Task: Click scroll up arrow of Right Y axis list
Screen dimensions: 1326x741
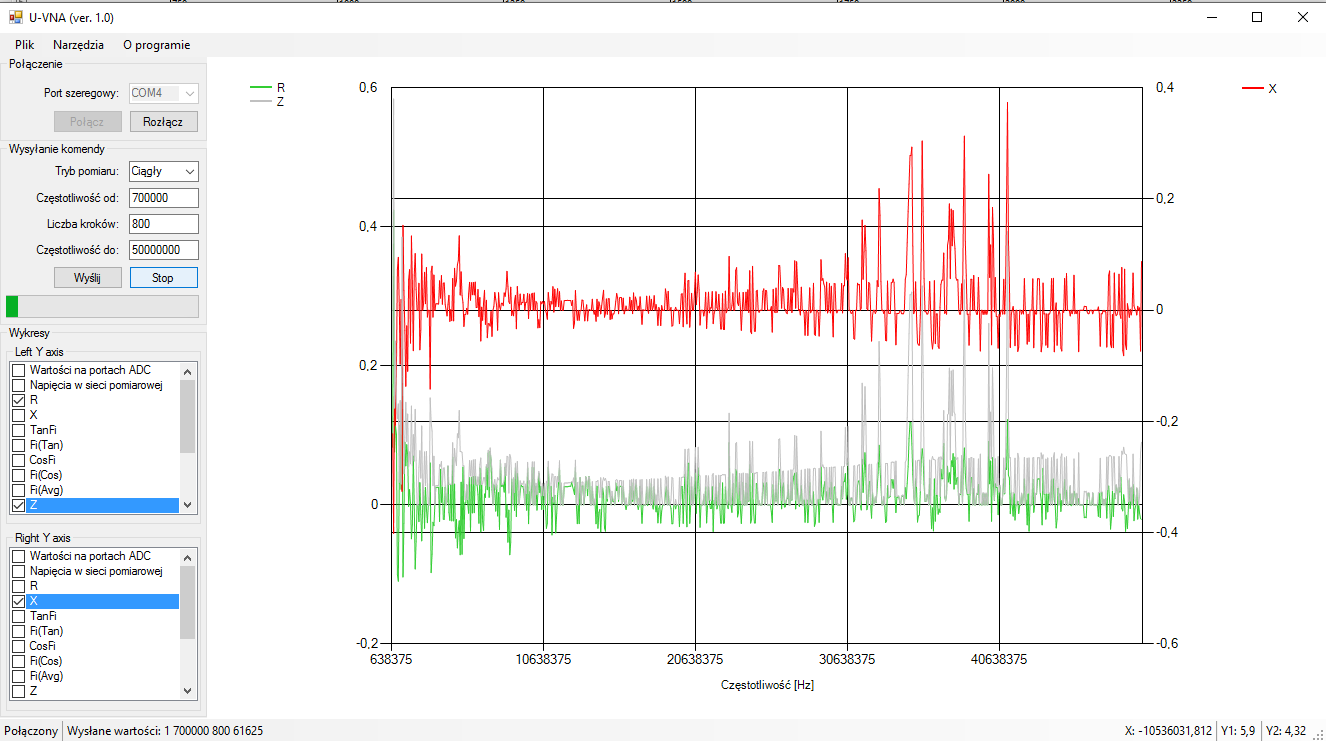Action: 187,557
